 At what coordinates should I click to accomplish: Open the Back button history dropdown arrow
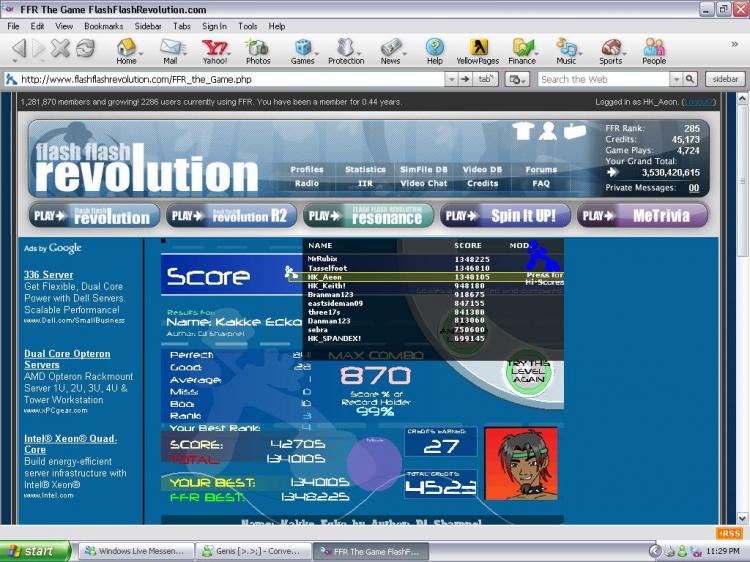[15, 61]
